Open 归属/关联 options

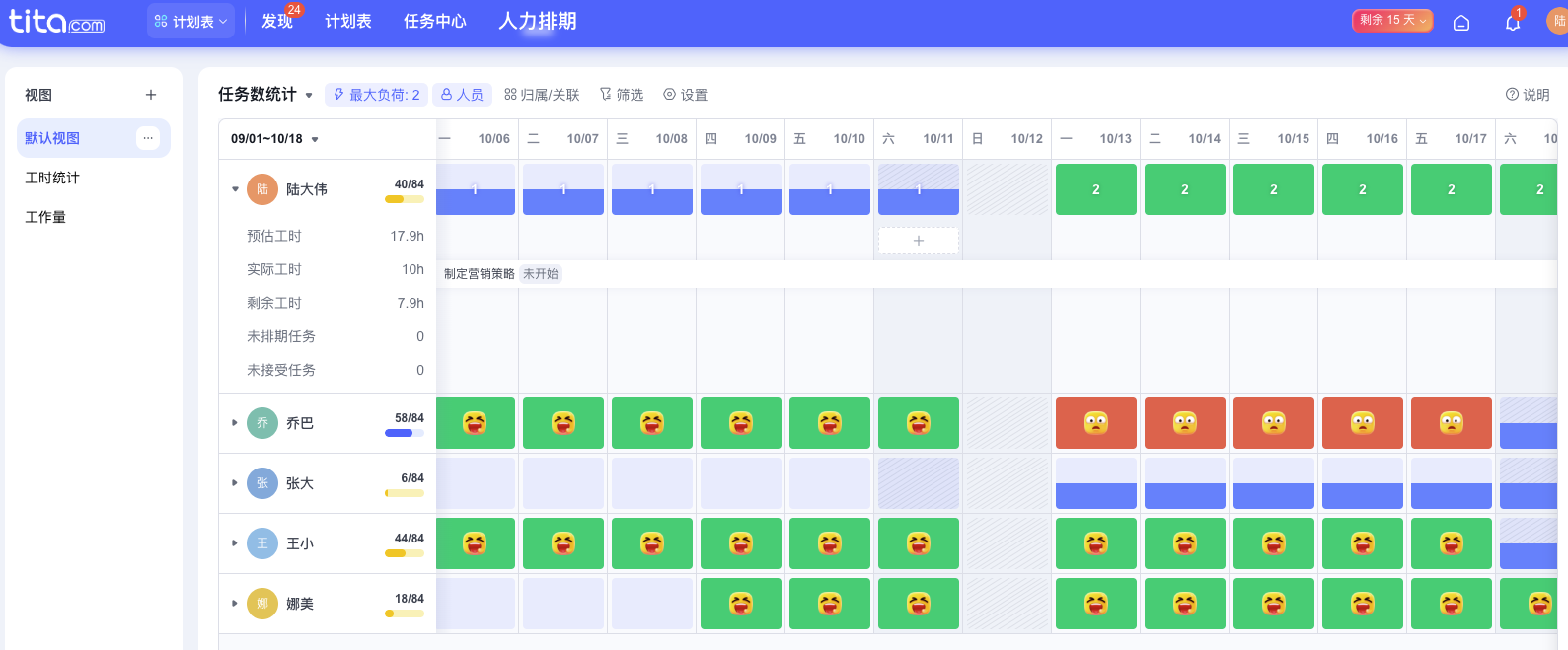pos(542,95)
